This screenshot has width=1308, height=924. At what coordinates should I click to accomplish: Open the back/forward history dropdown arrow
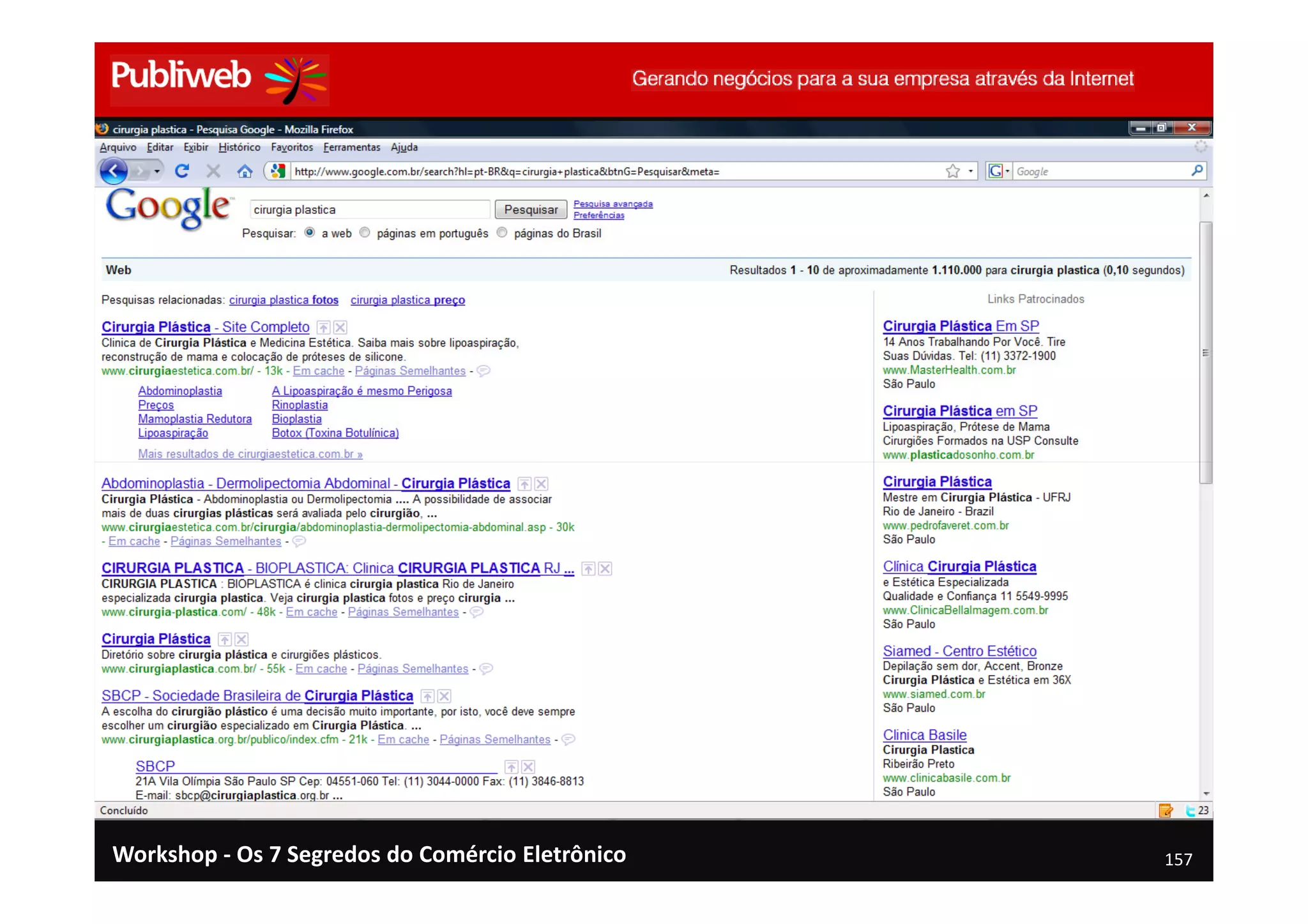click(x=157, y=171)
